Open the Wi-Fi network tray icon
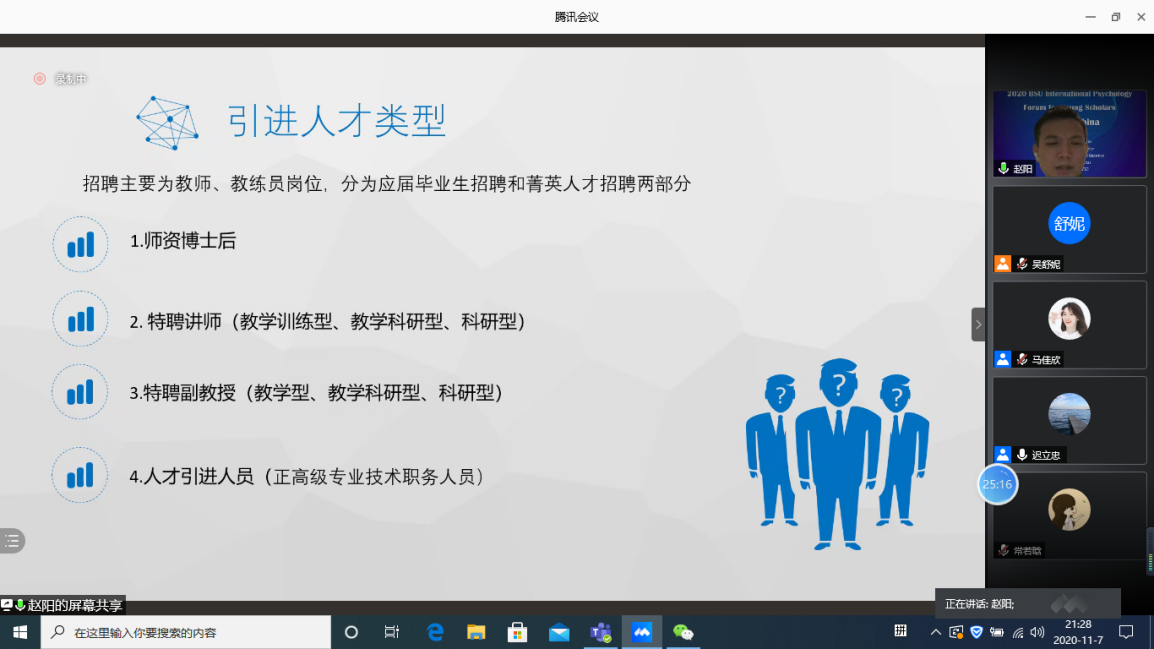This screenshot has width=1154, height=649. (1018, 632)
